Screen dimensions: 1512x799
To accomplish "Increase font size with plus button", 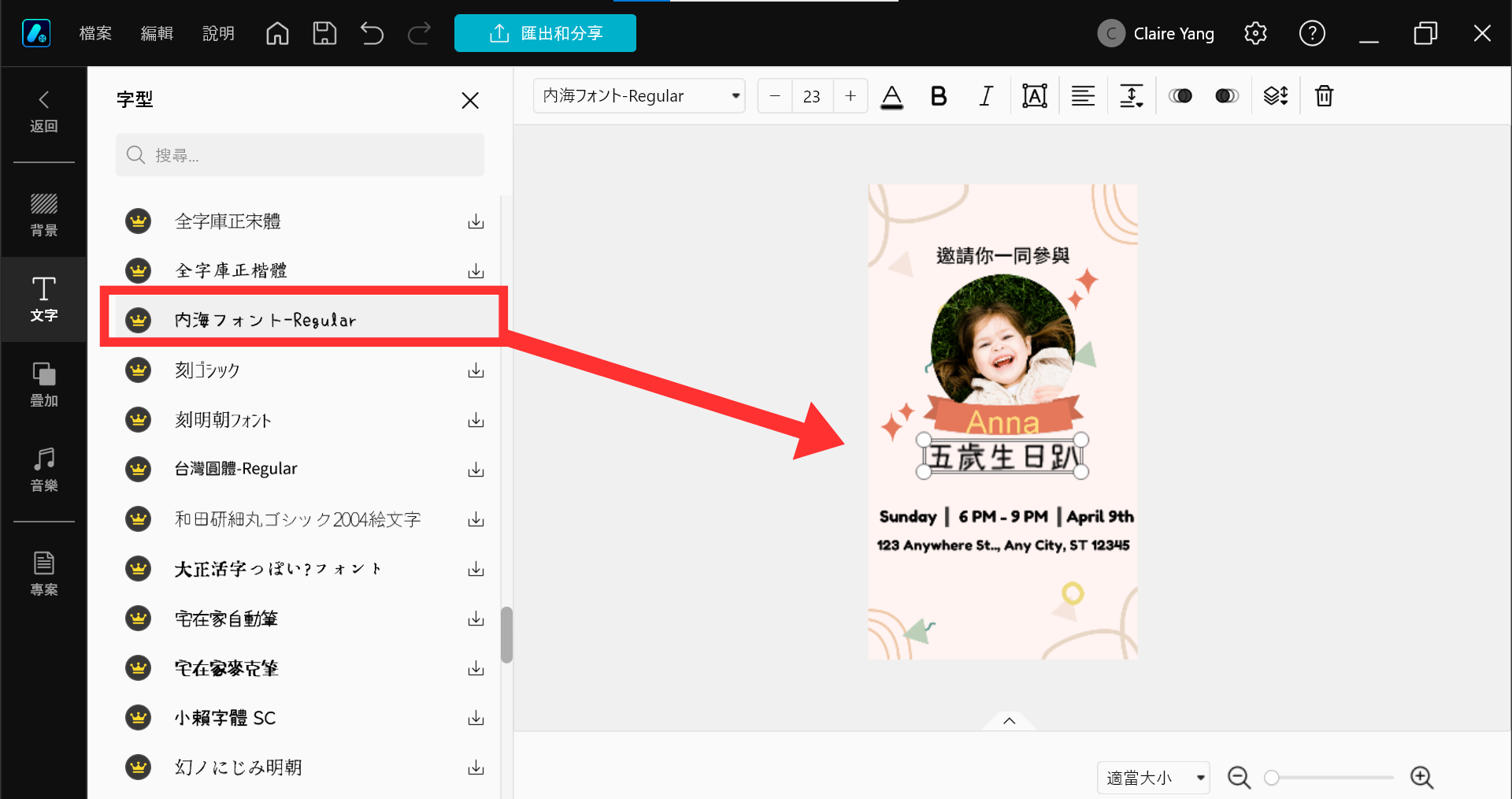I will (x=850, y=96).
